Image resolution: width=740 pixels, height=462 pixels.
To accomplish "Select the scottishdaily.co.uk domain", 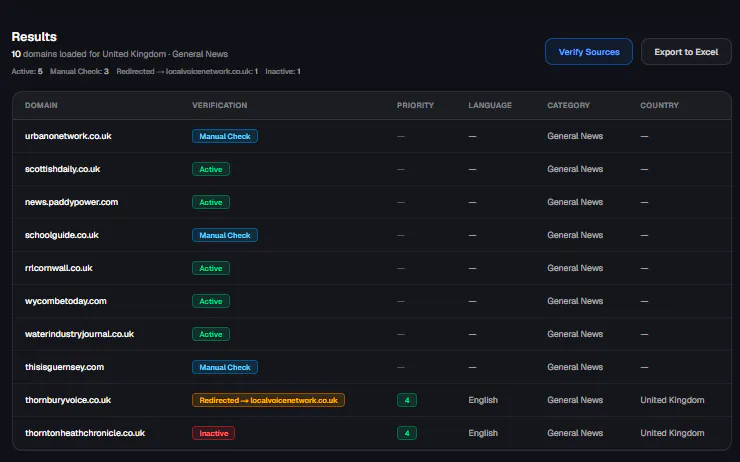I will pyautogui.click(x=62, y=169).
